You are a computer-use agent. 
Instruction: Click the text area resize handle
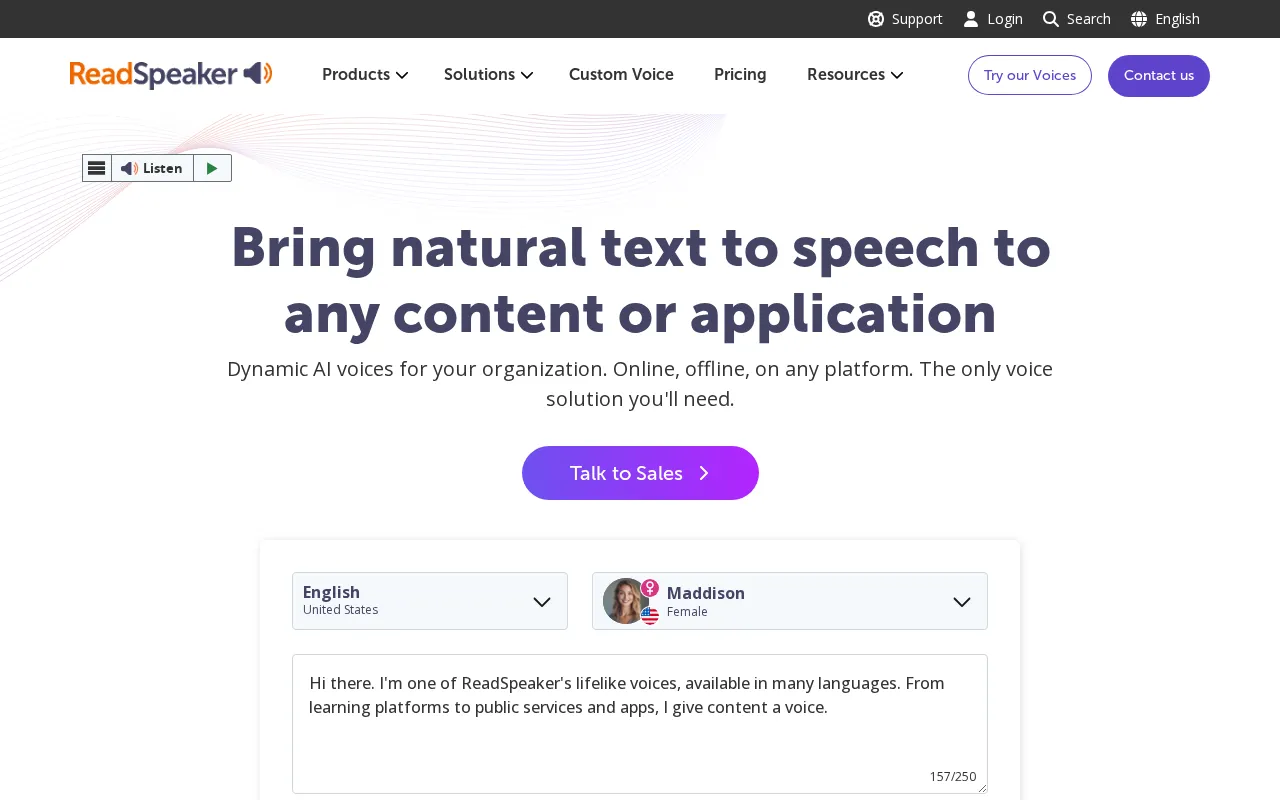pyautogui.click(x=982, y=788)
